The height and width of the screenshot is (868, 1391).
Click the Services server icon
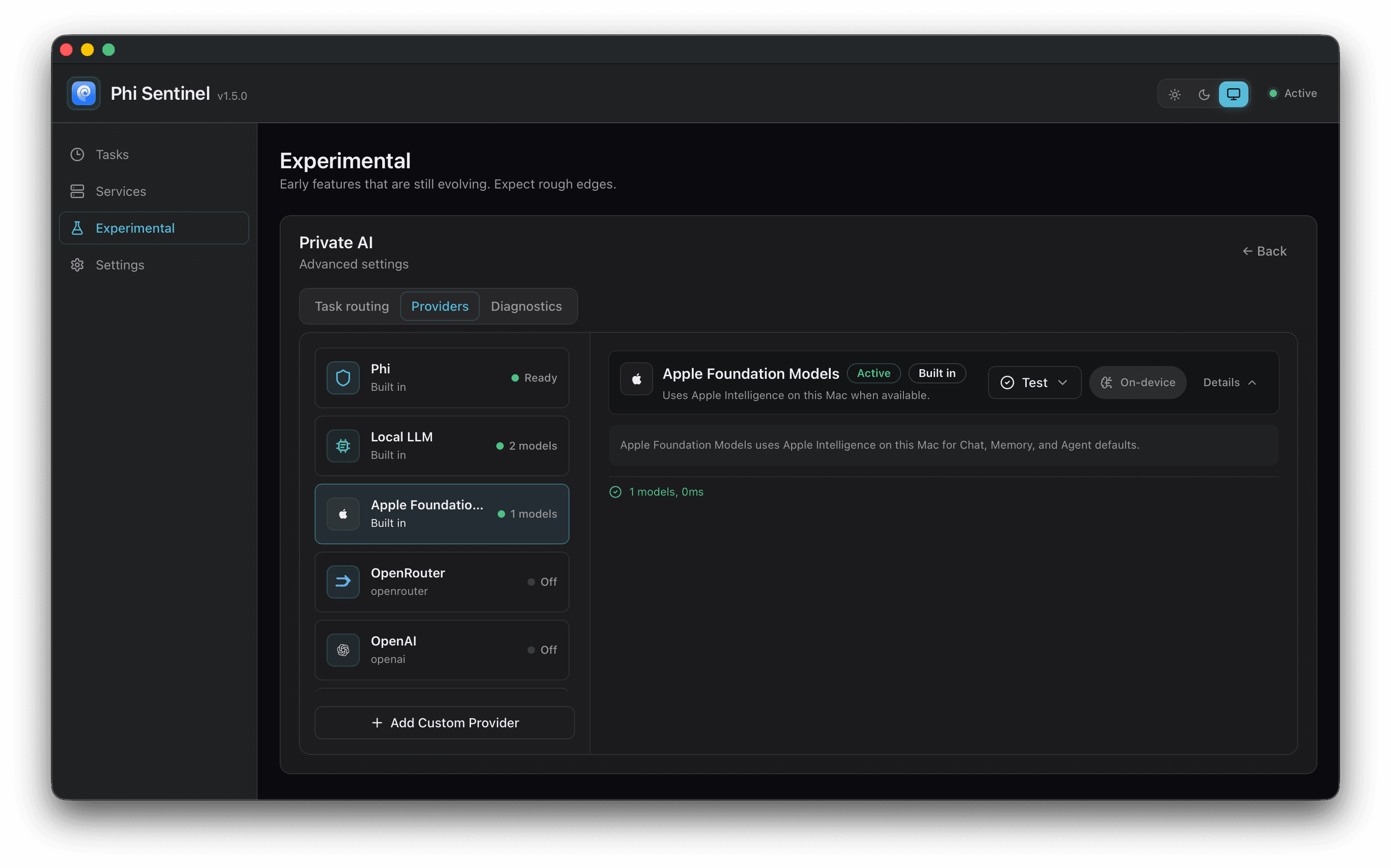pyautogui.click(x=78, y=191)
